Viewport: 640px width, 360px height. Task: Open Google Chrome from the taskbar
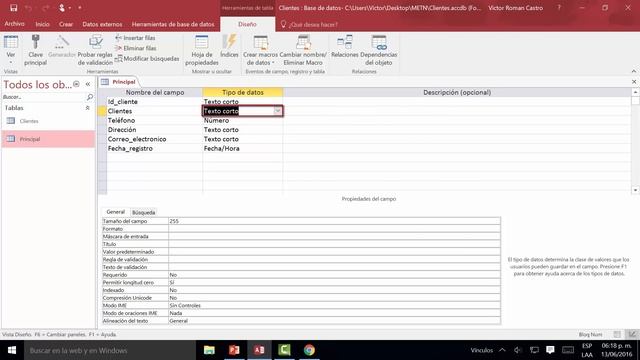click(x=309, y=350)
